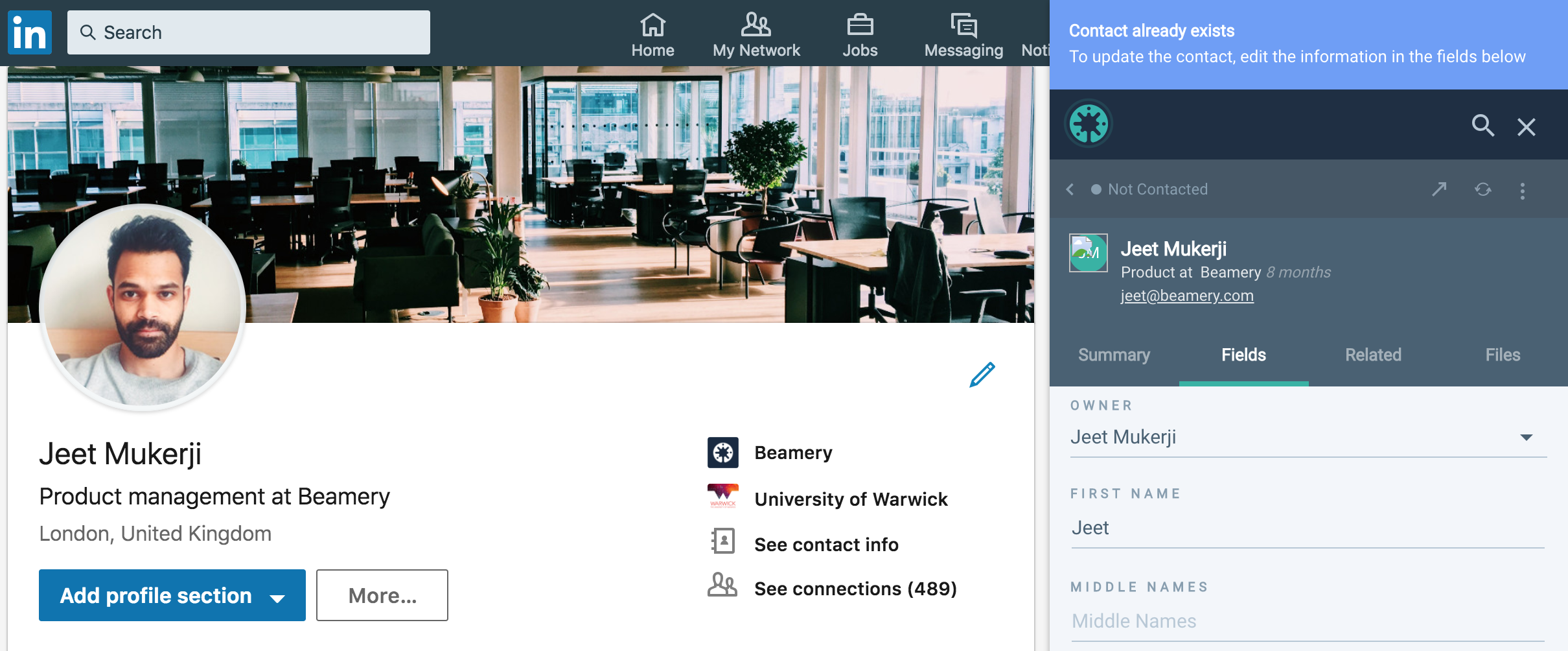
Task: Click Jeet Mukerji name in Beamery panel
Action: click(1173, 249)
